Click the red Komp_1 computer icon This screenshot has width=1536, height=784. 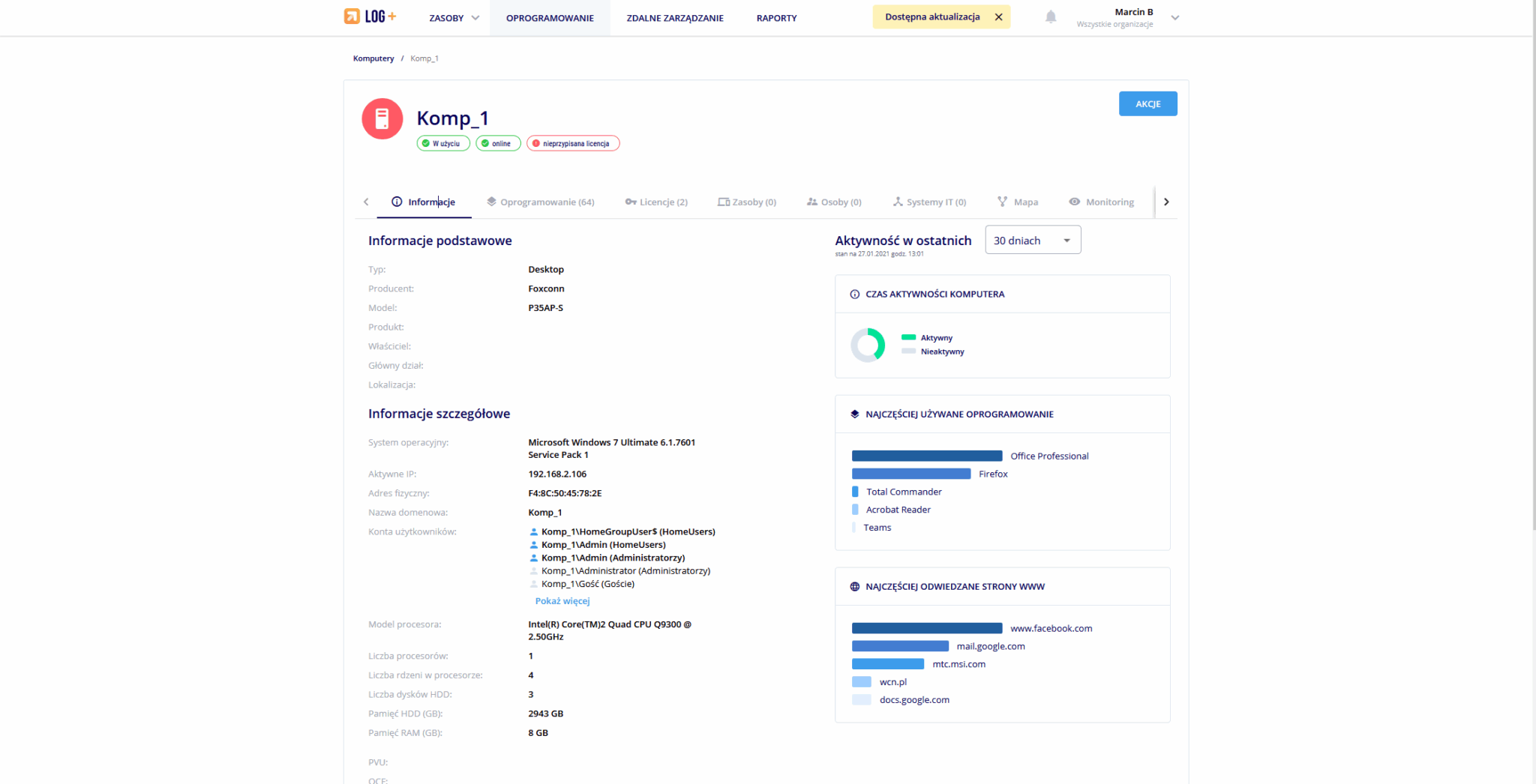[382, 119]
